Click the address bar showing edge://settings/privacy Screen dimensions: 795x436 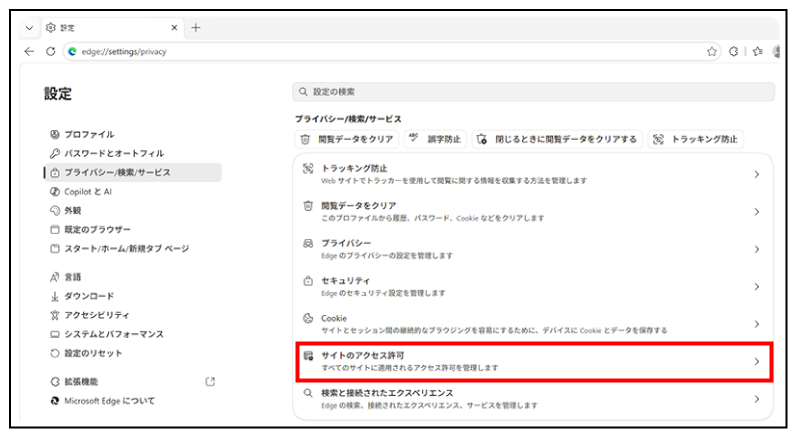pos(391,51)
